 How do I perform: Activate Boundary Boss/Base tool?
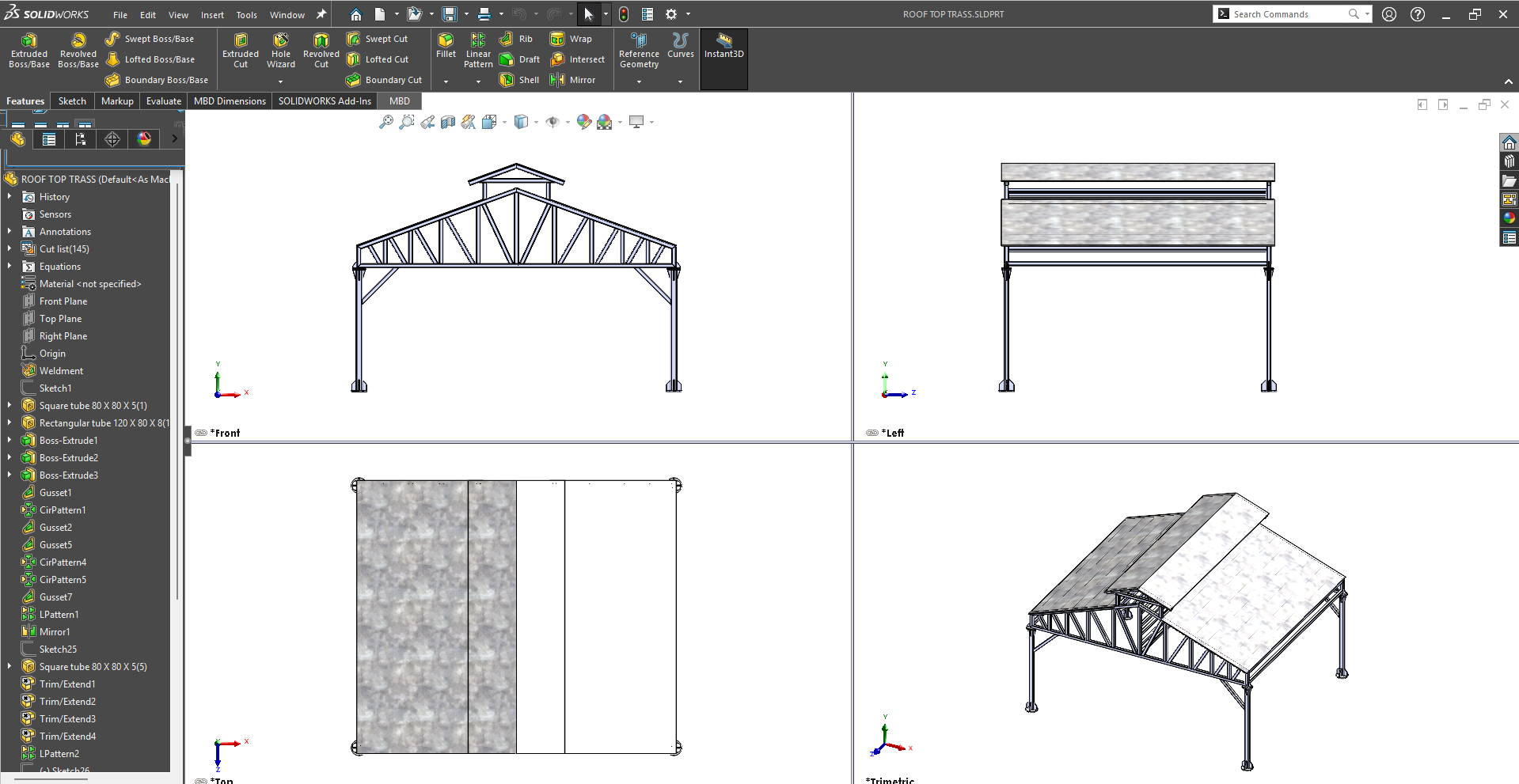coord(157,80)
